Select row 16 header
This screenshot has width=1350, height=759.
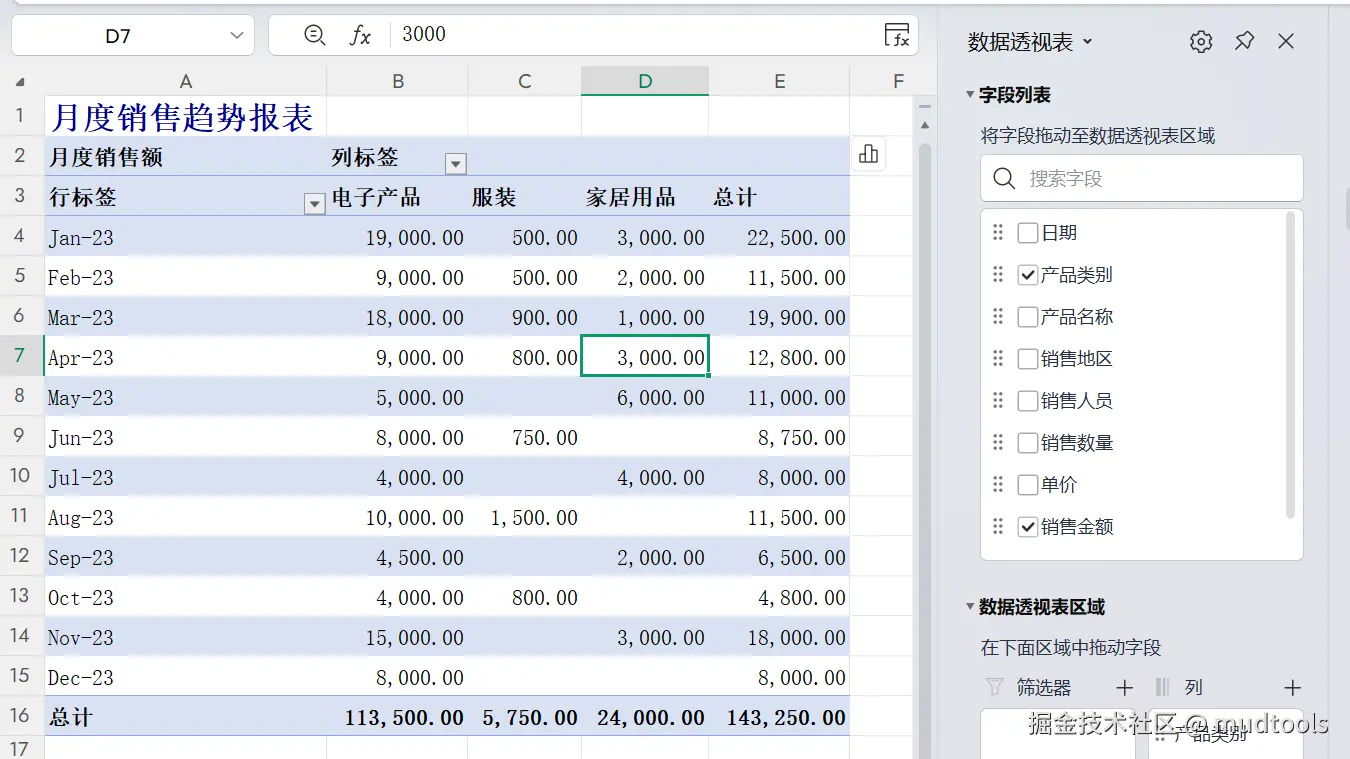click(x=21, y=716)
